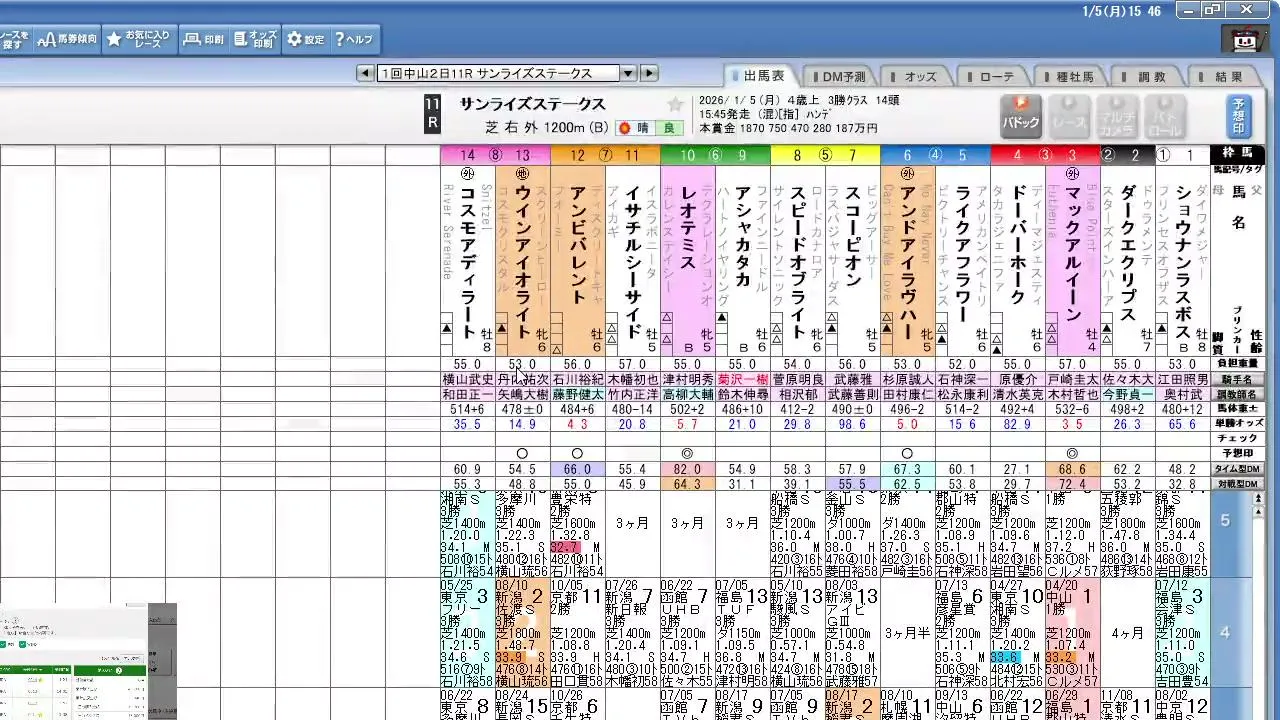Click the 予想印 mark cell for マックアルイーン
This screenshot has height=720, width=1280.
pos(1073,454)
